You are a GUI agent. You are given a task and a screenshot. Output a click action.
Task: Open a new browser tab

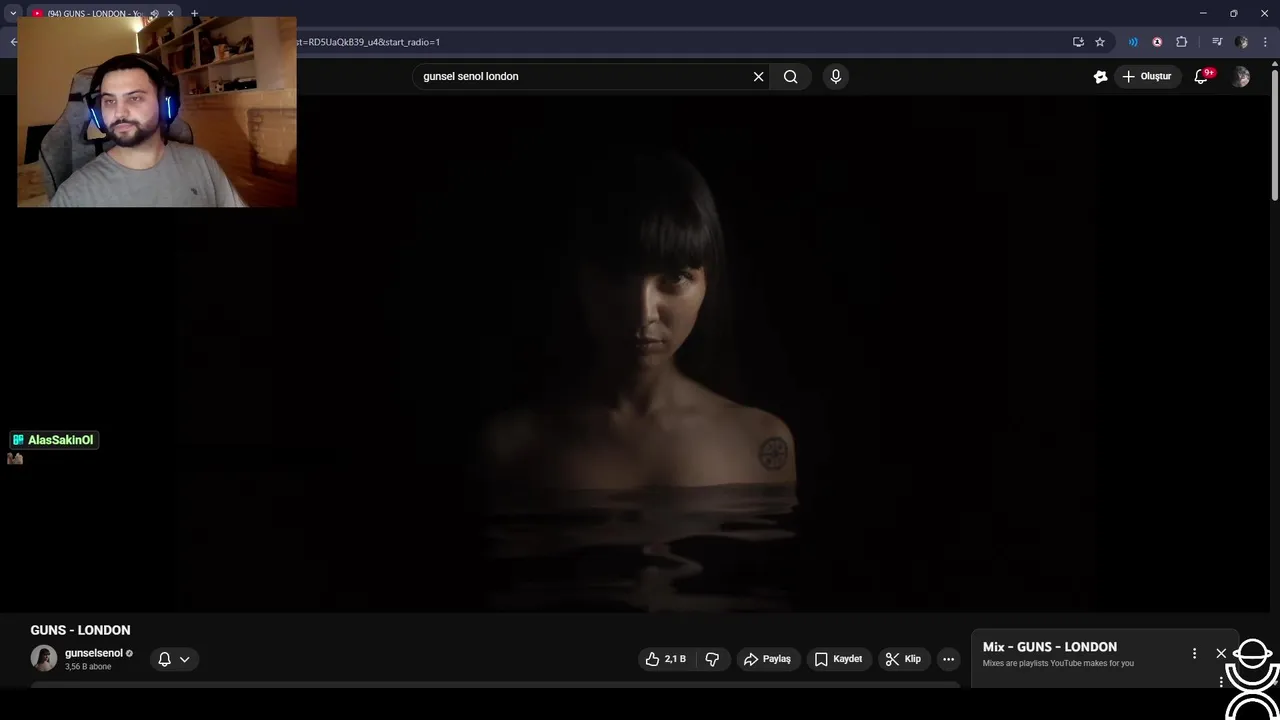click(194, 14)
